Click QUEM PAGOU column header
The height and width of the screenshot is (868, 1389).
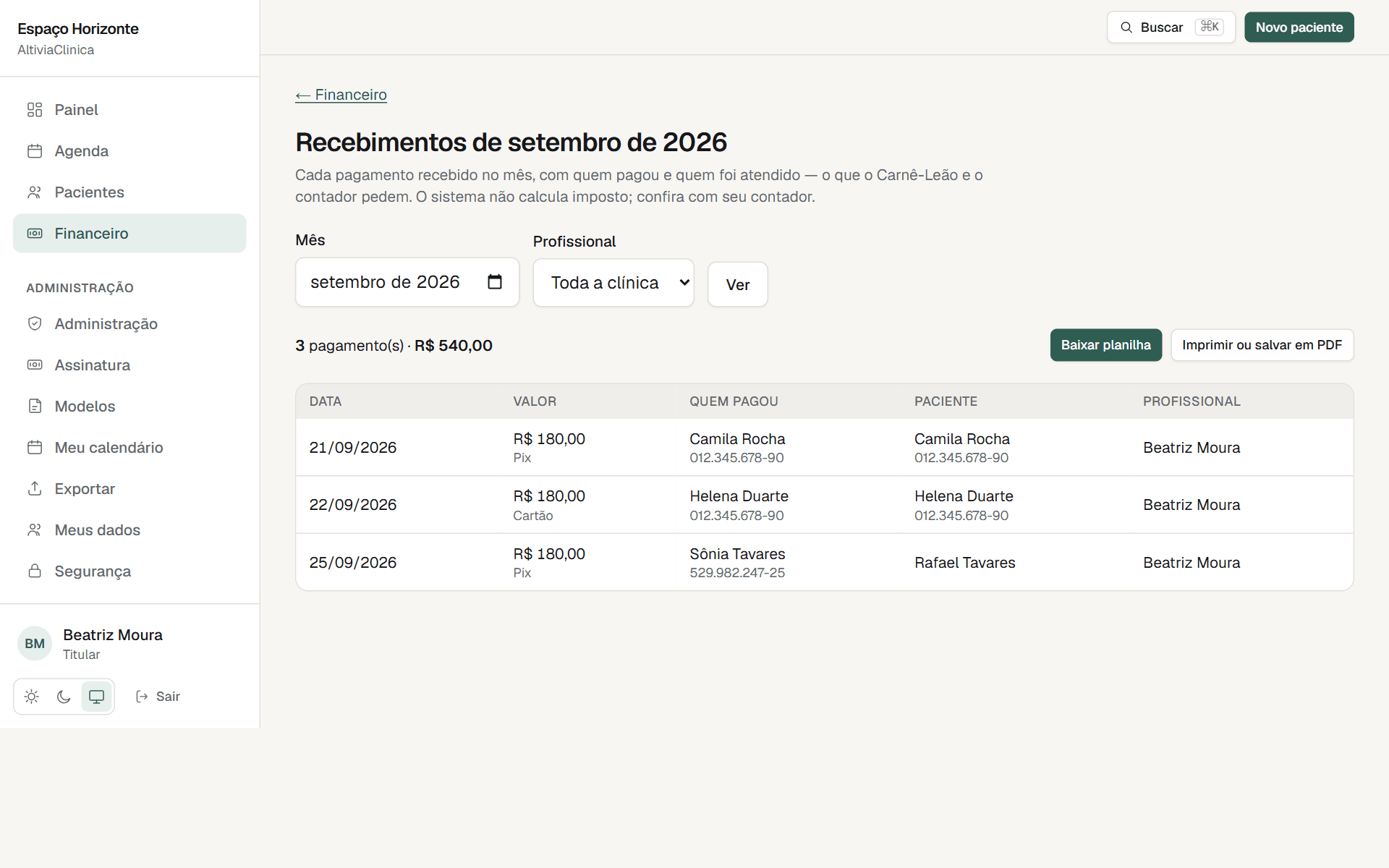click(734, 401)
